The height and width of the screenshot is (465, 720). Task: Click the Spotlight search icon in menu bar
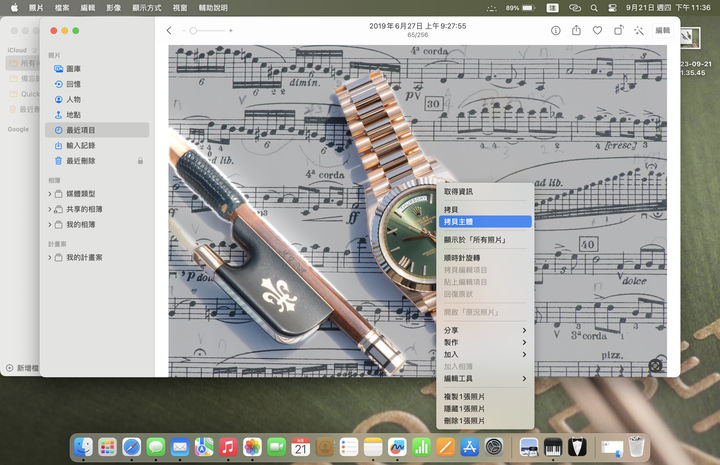[x=594, y=8]
